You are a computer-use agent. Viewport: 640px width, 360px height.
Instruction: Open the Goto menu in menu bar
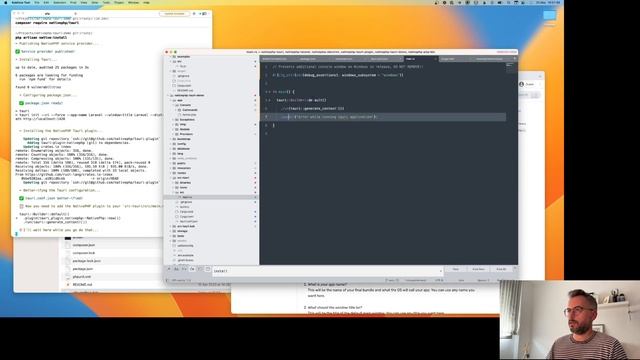tap(95, 2)
